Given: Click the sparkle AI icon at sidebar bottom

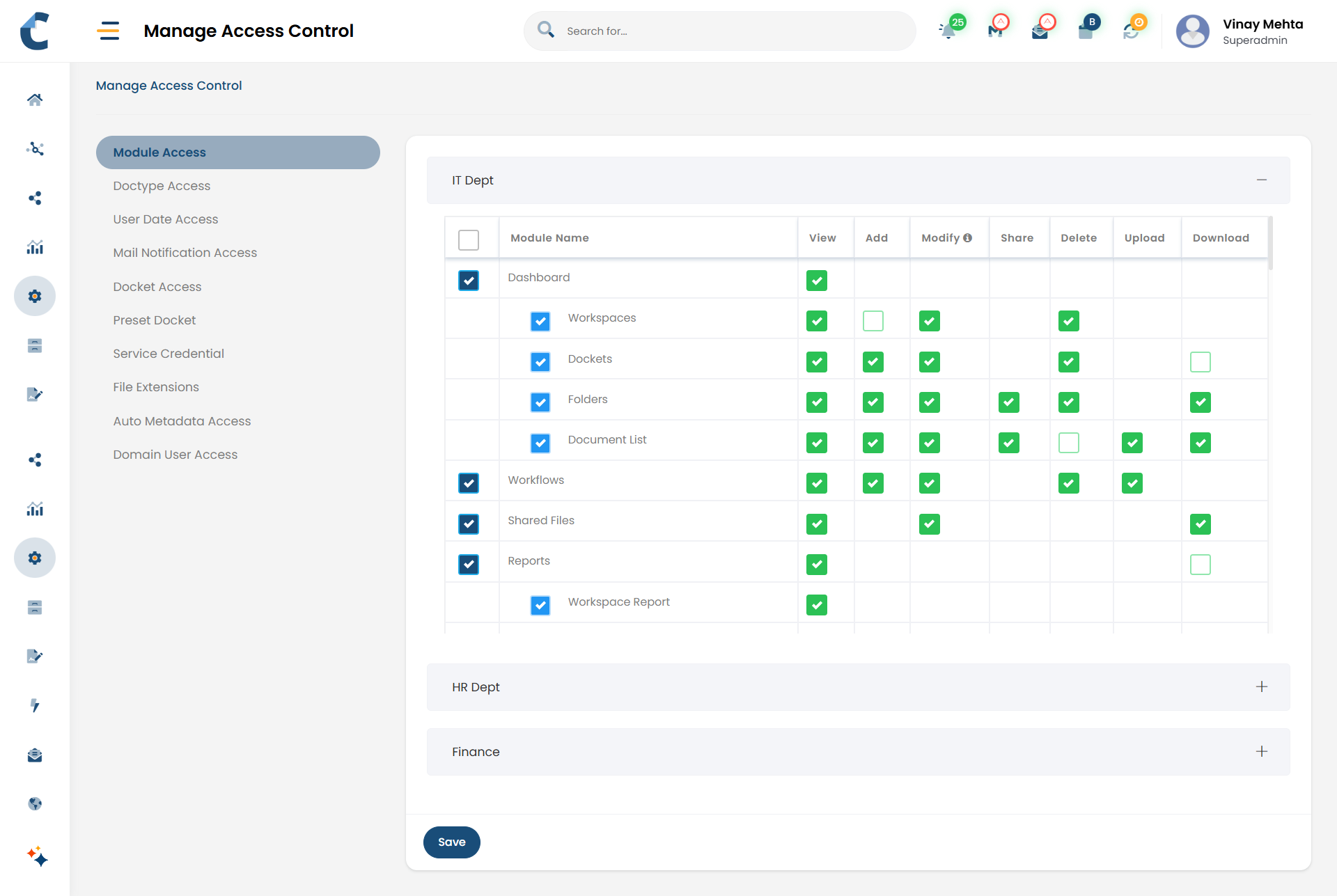Looking at the screenshot, I should 37,856.
